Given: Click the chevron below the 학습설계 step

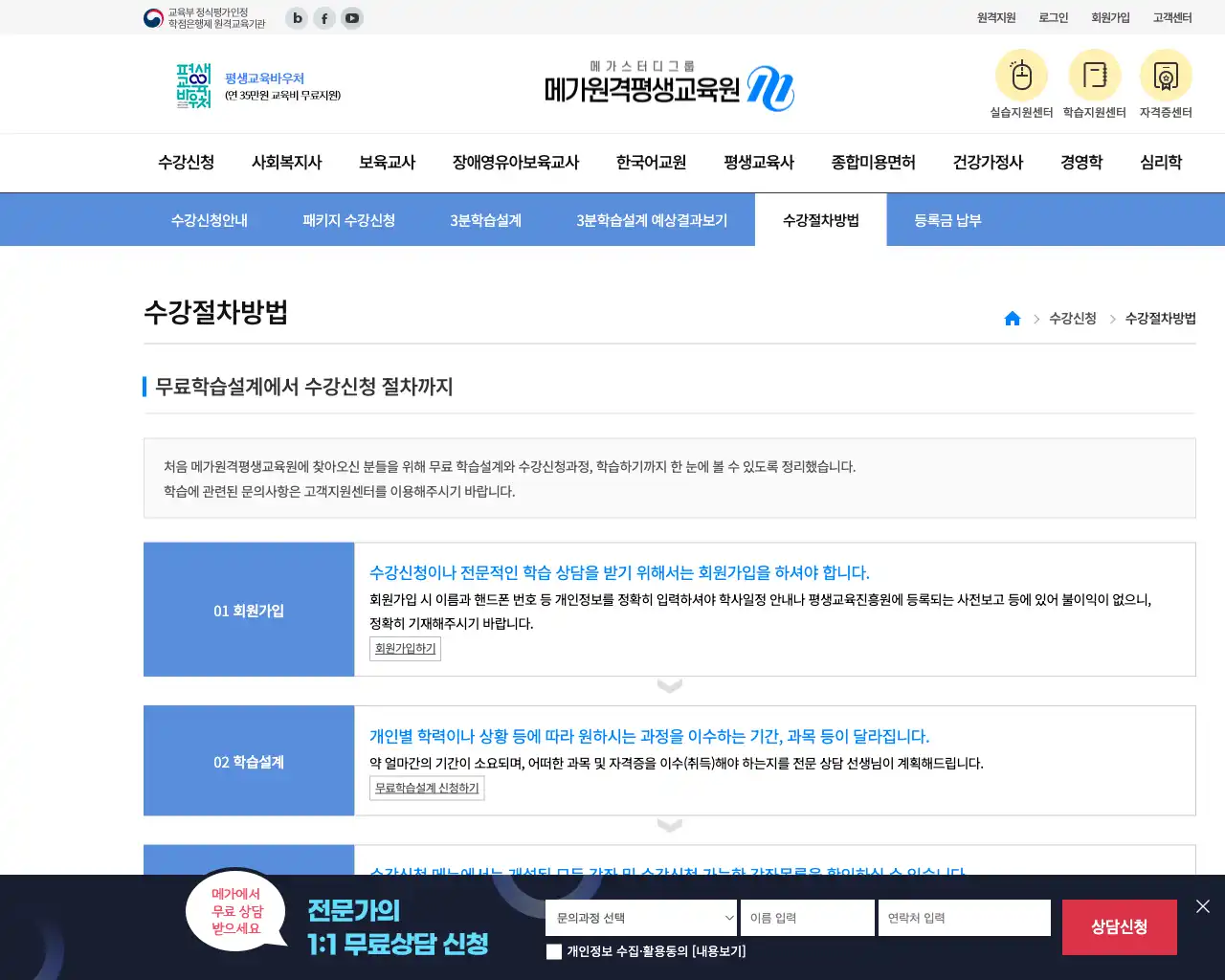Looking at the screenshot, I should [x=669, y=825].
